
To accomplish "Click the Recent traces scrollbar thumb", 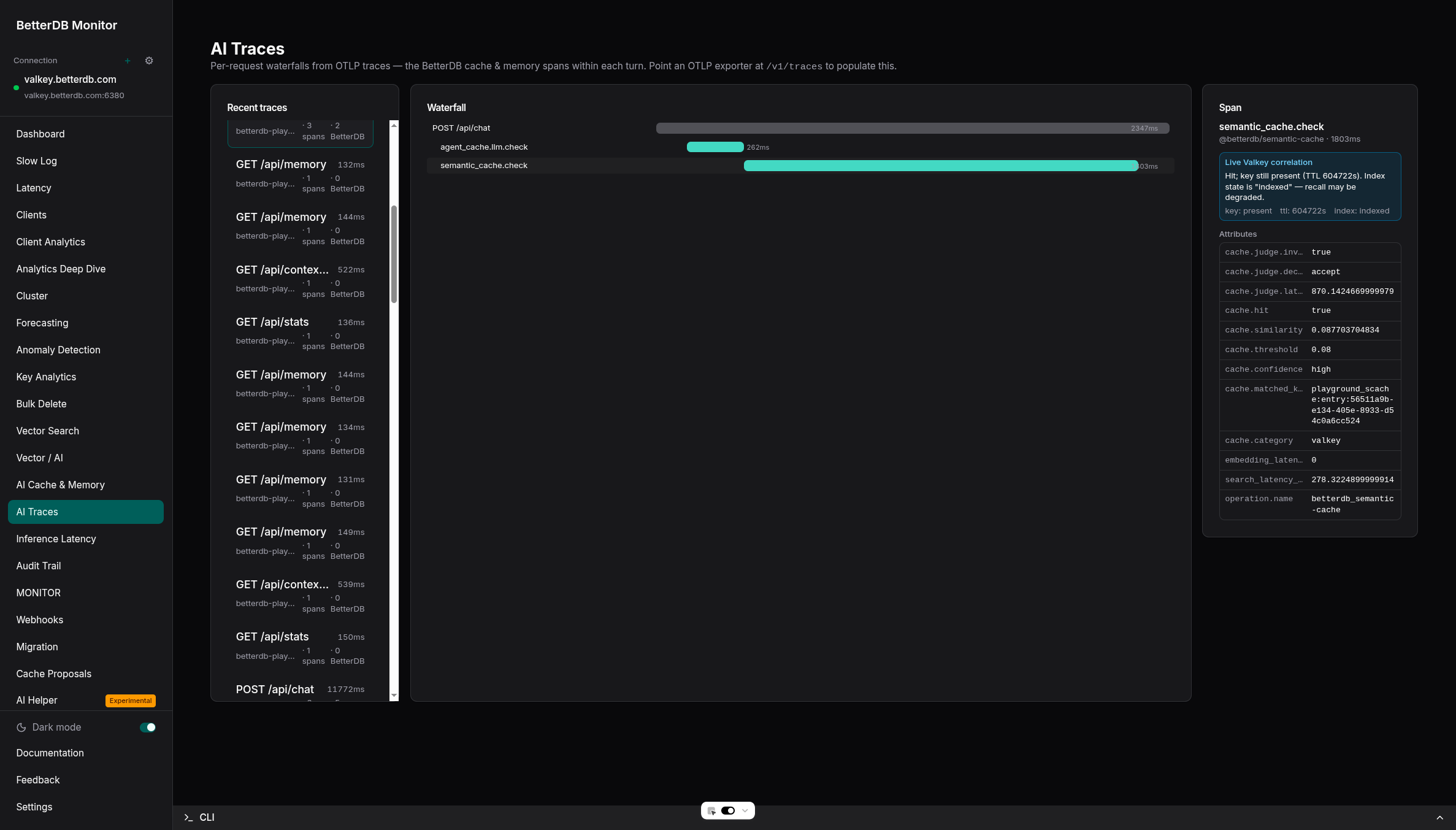I will tap(394, 254).
